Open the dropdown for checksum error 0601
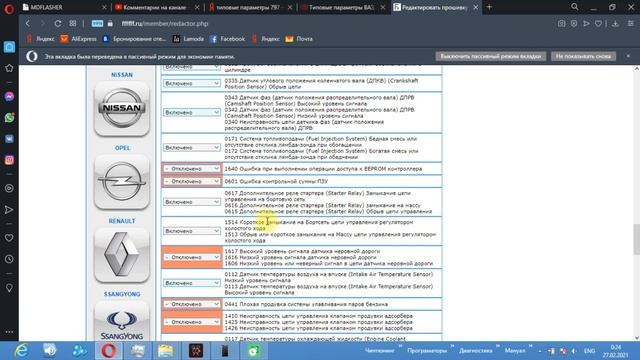Screen dimensions: 640x360 pyautogui.click(x=191, y=181)
